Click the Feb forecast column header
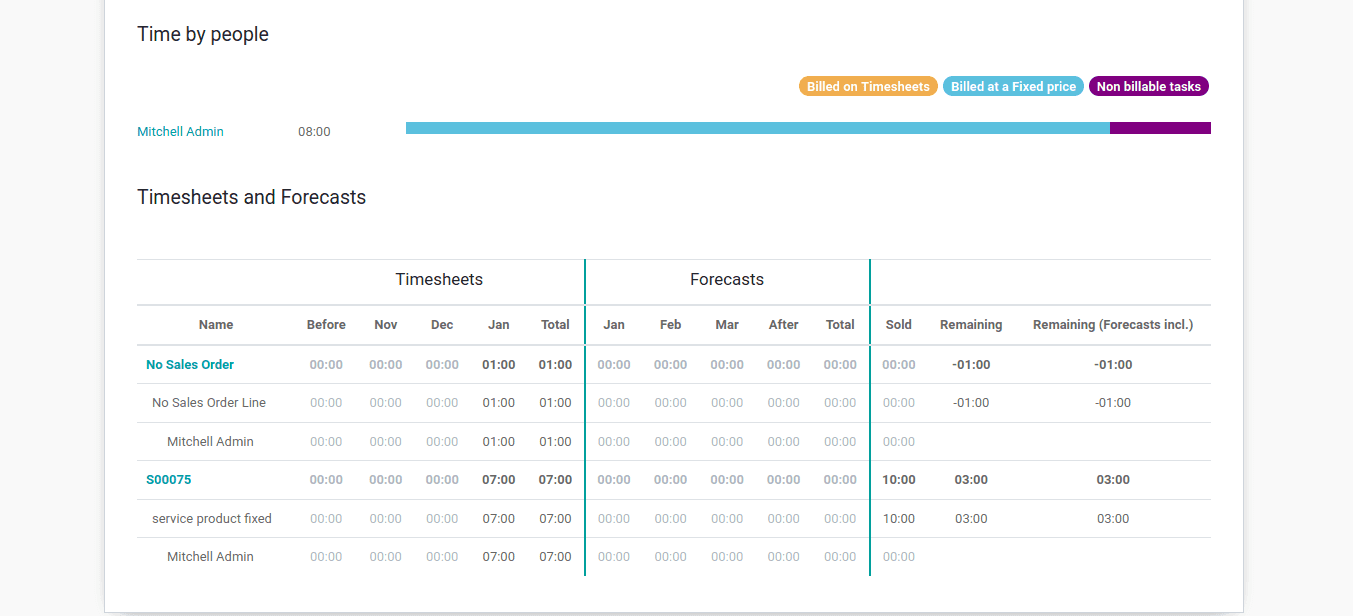1353x616 pixels. tap(671, 325)
